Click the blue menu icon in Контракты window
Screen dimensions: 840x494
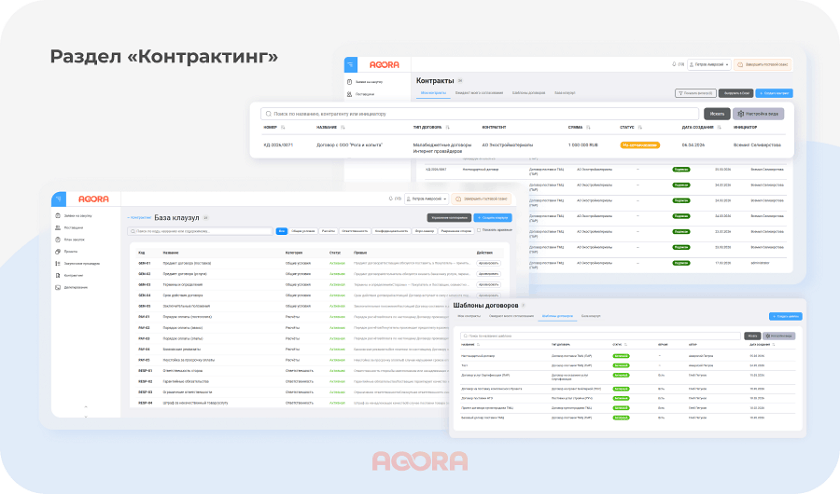[x=350, y=65]
